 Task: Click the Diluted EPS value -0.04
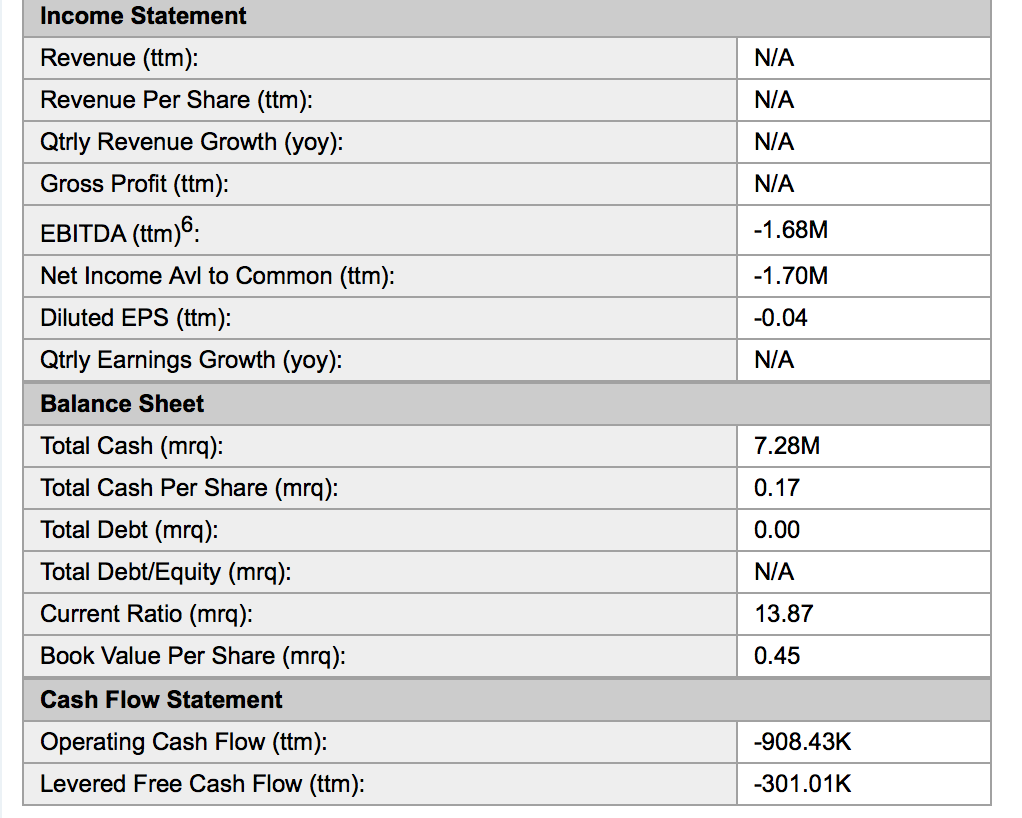(780, 318)
